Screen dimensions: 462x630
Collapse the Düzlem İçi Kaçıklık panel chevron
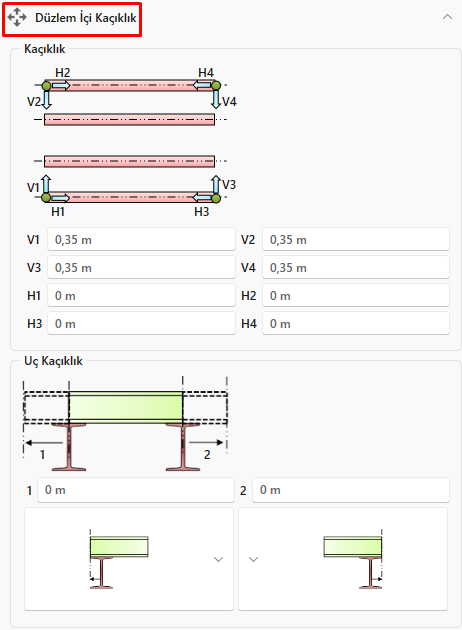click(x=447, y=17)
